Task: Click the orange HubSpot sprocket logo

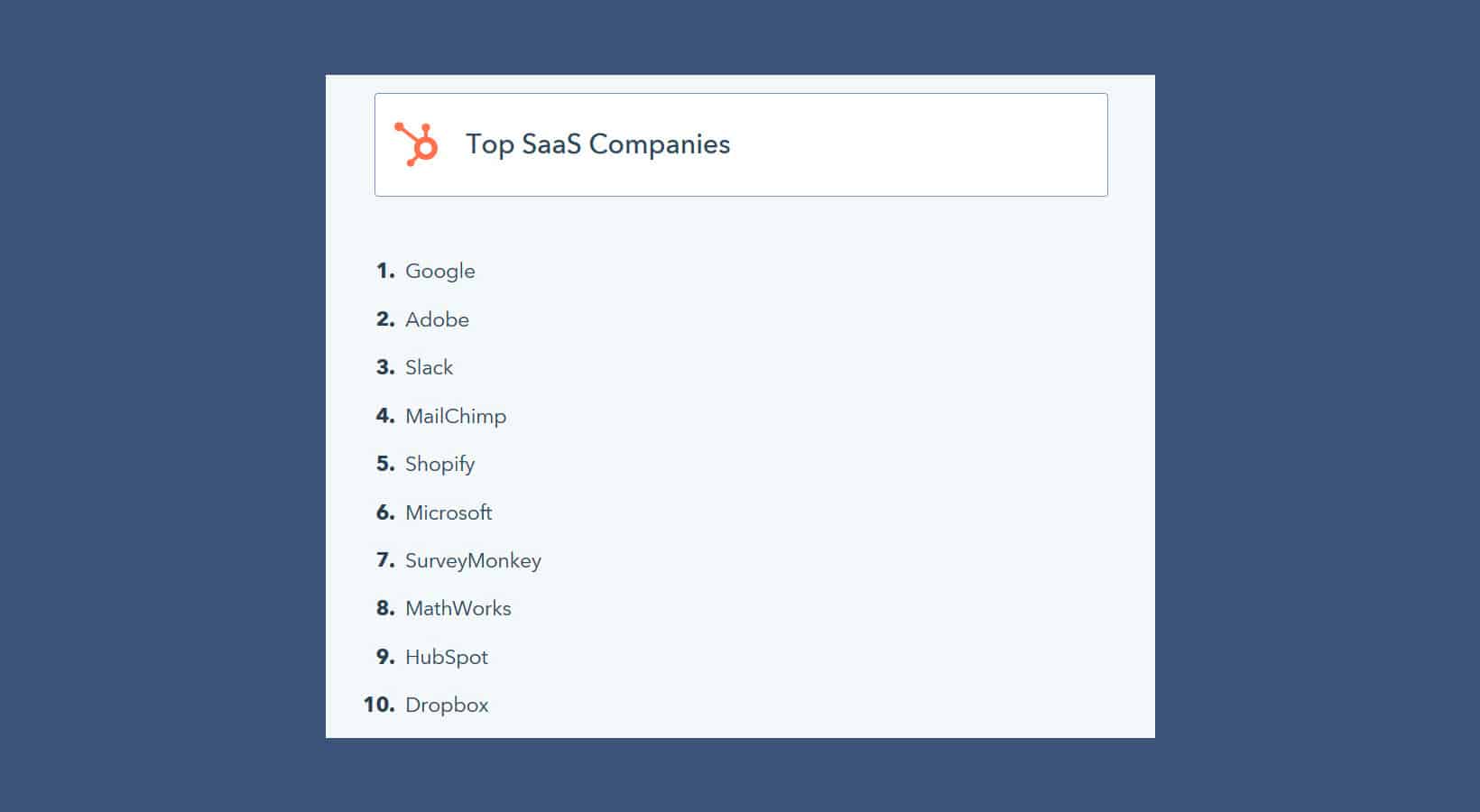Action: 416,144
